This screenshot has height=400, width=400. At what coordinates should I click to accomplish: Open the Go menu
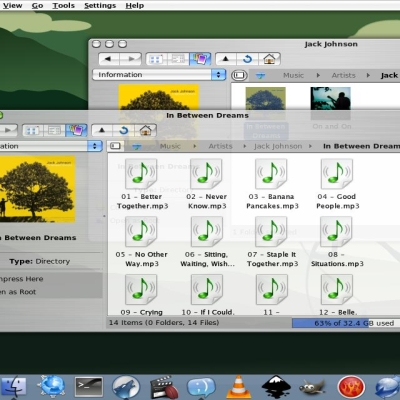[37, 5]
